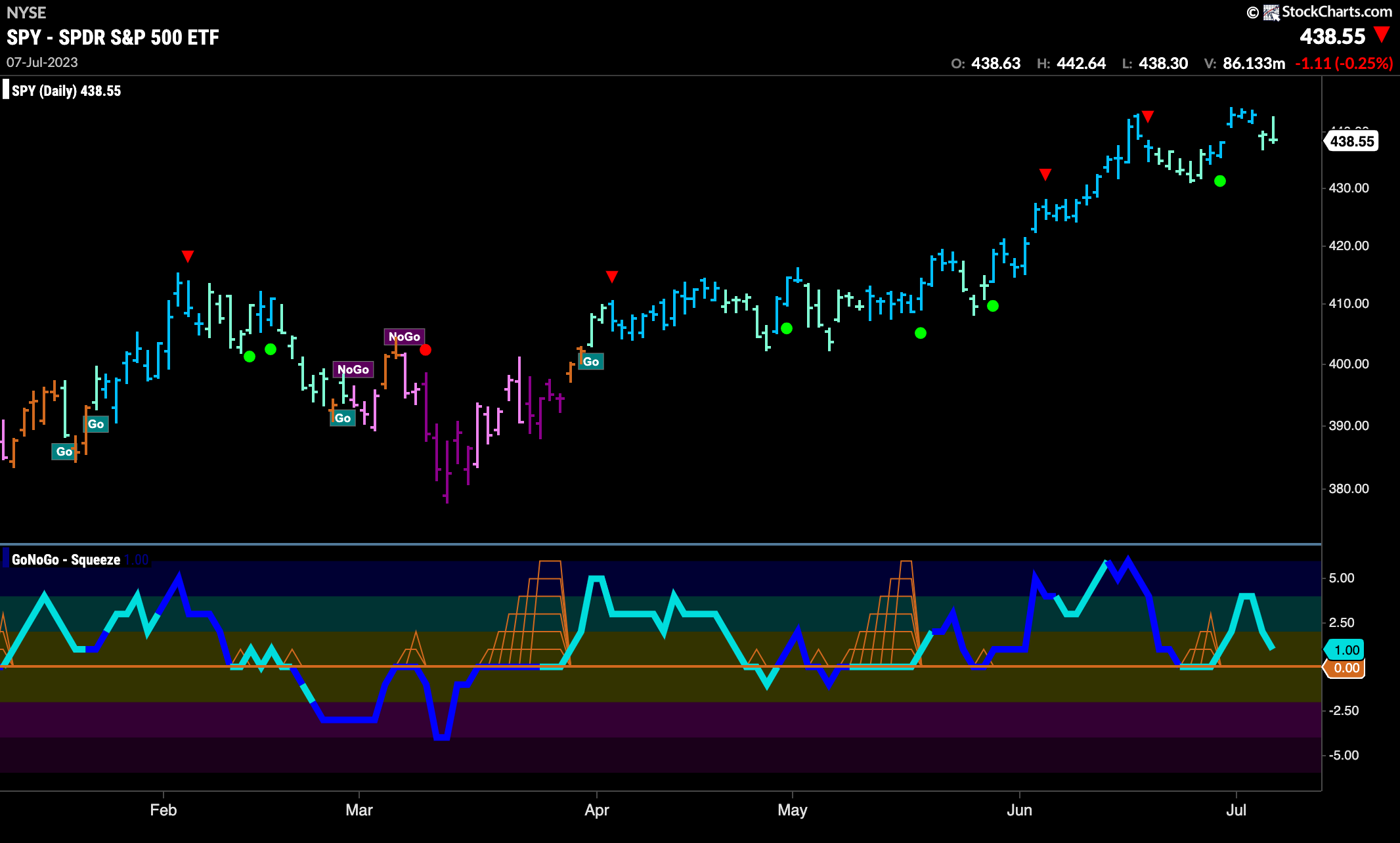Click the red triangle above early June bars
Viewport: 1400px width, 843px height.
click(x=1045, y=175)
